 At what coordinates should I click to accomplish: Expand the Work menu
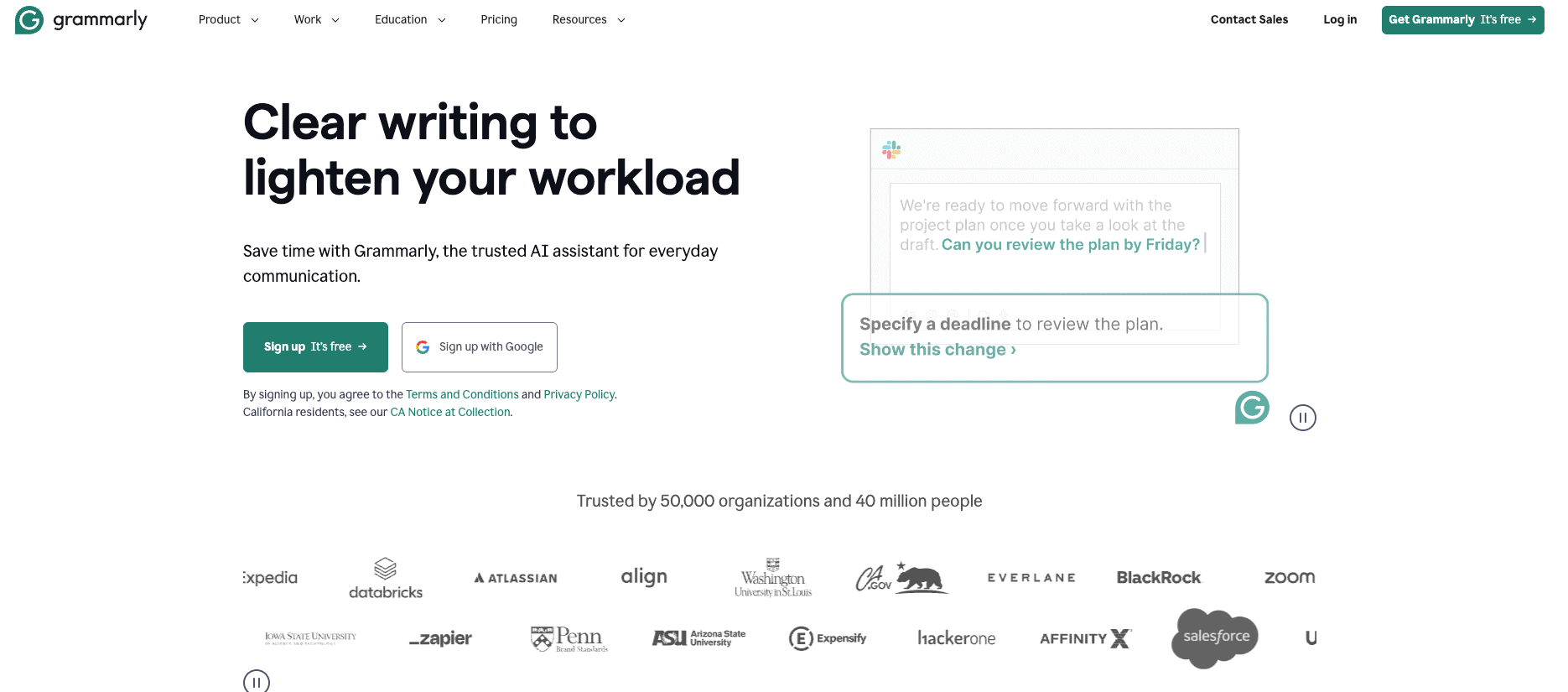[x=316, y=19]
